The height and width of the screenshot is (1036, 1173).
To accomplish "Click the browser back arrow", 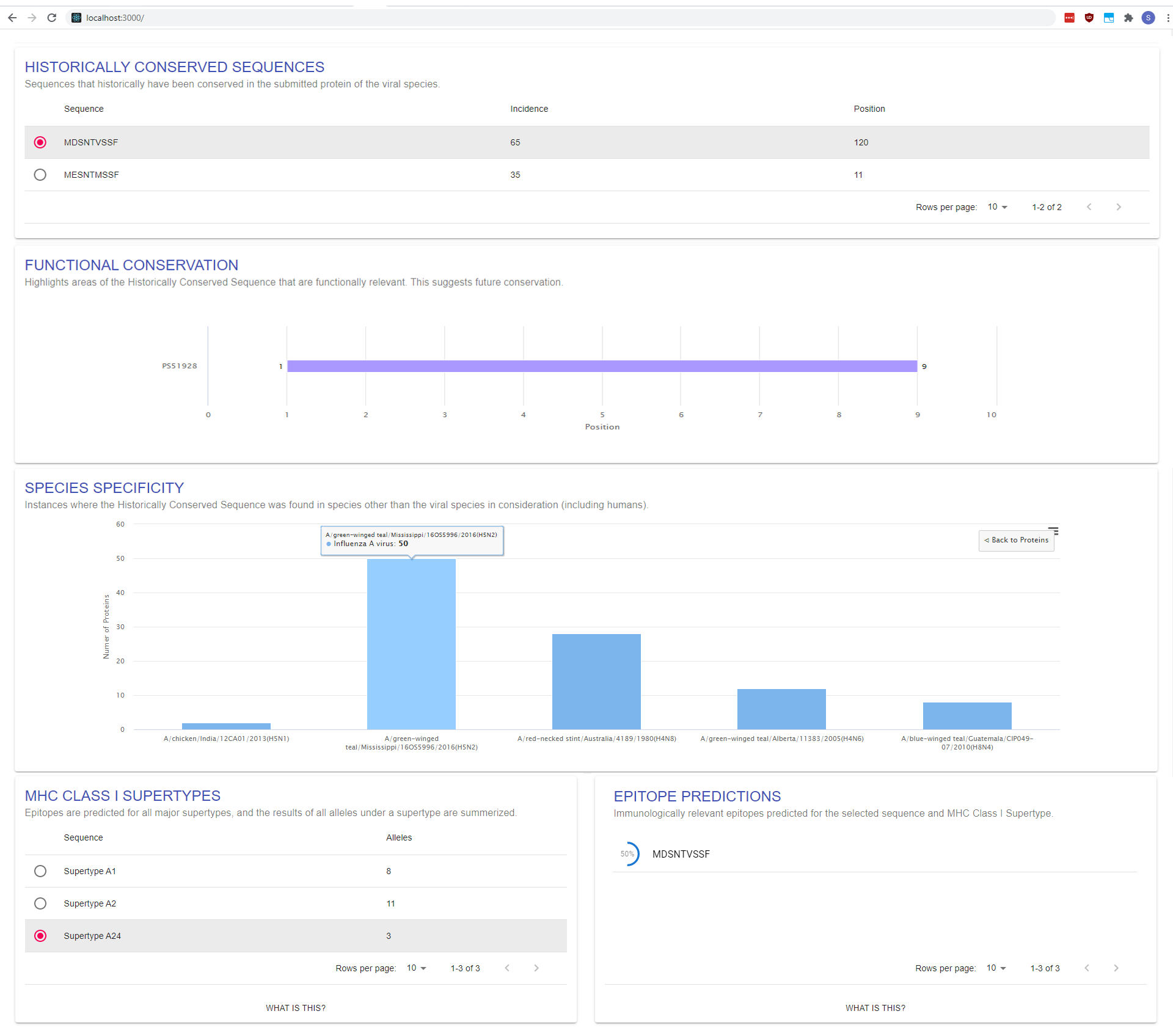I will point(12,18).
